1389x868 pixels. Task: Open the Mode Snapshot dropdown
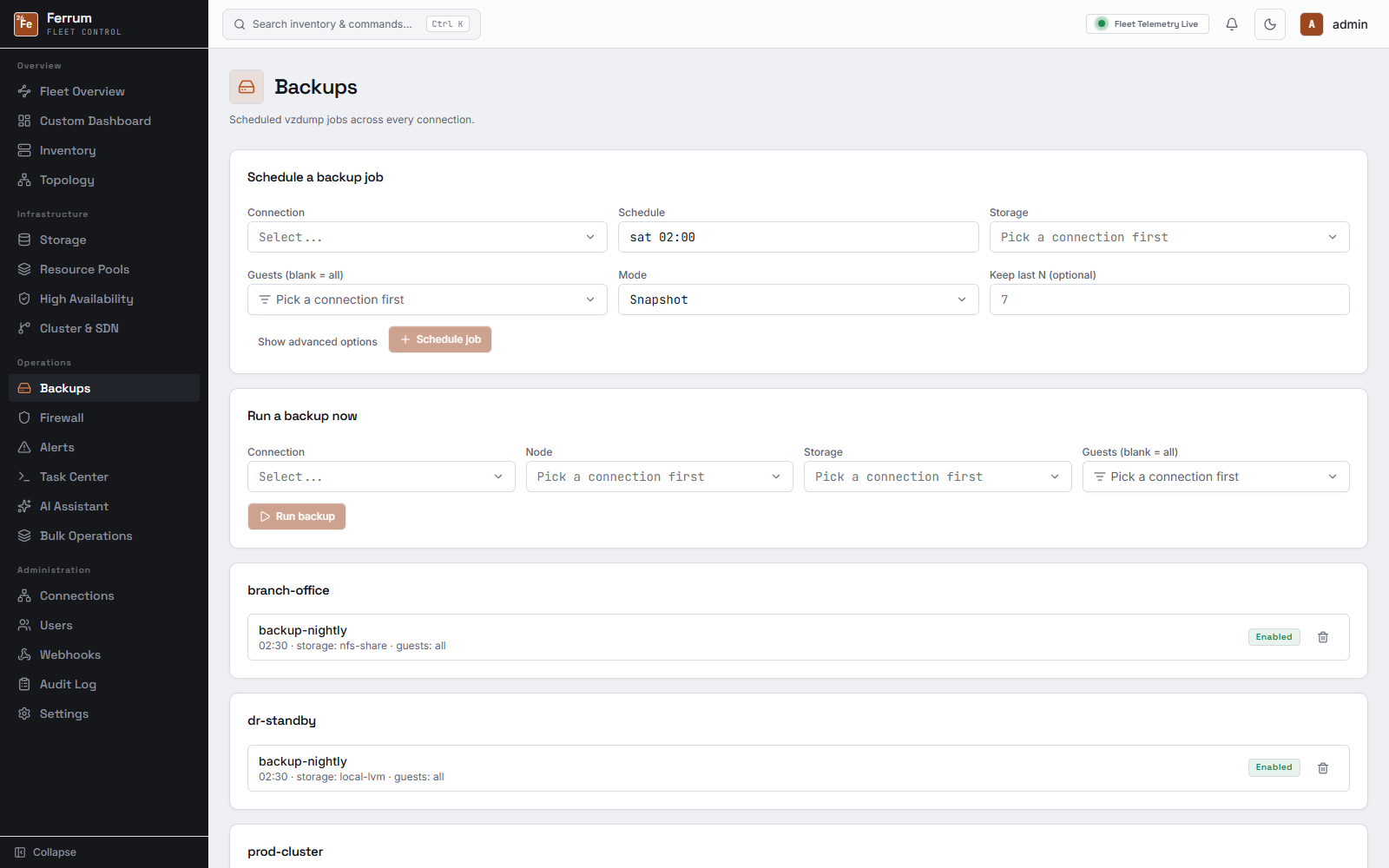[x=798, y=299]
